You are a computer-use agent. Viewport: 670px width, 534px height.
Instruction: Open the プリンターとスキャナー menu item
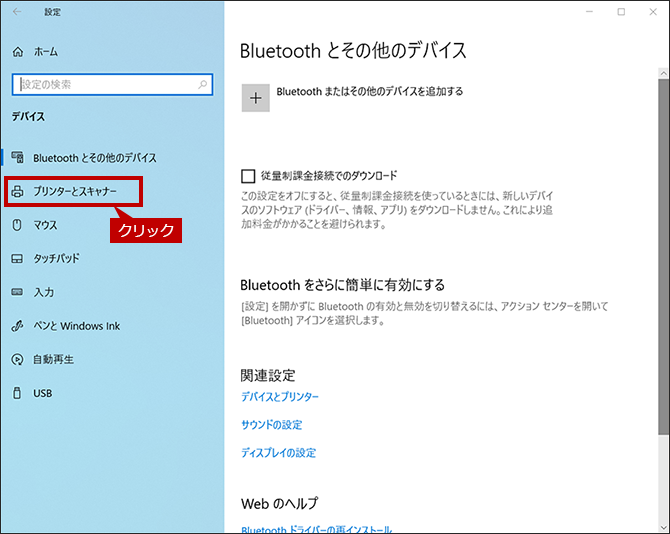click(73, 191)
